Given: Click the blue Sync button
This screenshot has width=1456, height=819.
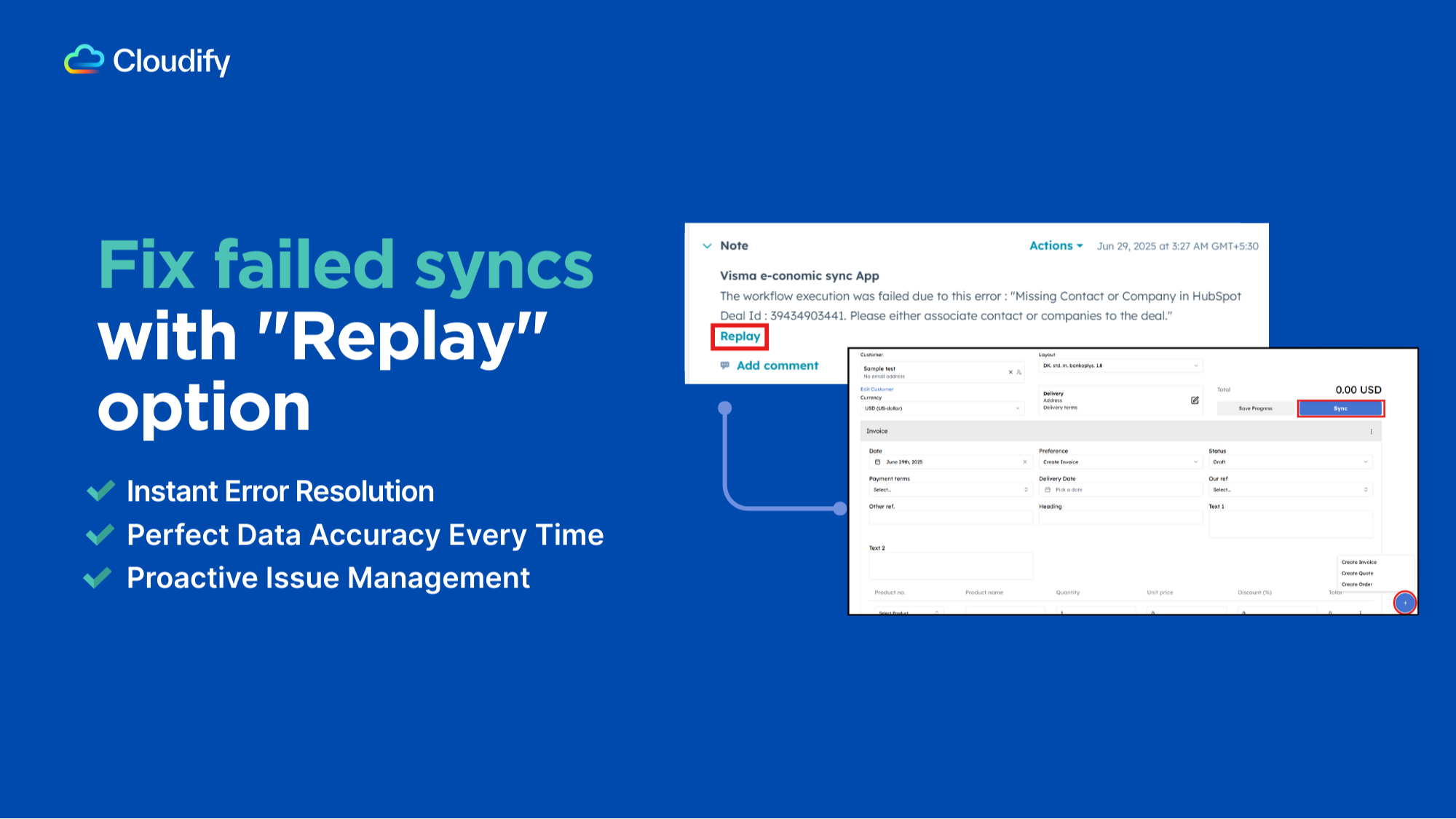Looking at the screenshot, I should tap(1340, 408).
